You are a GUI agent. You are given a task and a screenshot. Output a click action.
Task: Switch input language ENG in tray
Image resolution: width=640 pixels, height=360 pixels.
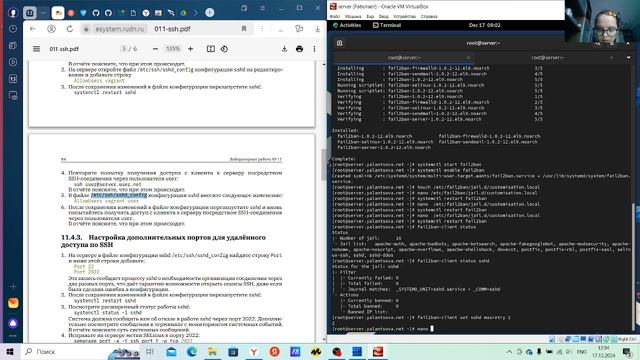coord(582,352)
